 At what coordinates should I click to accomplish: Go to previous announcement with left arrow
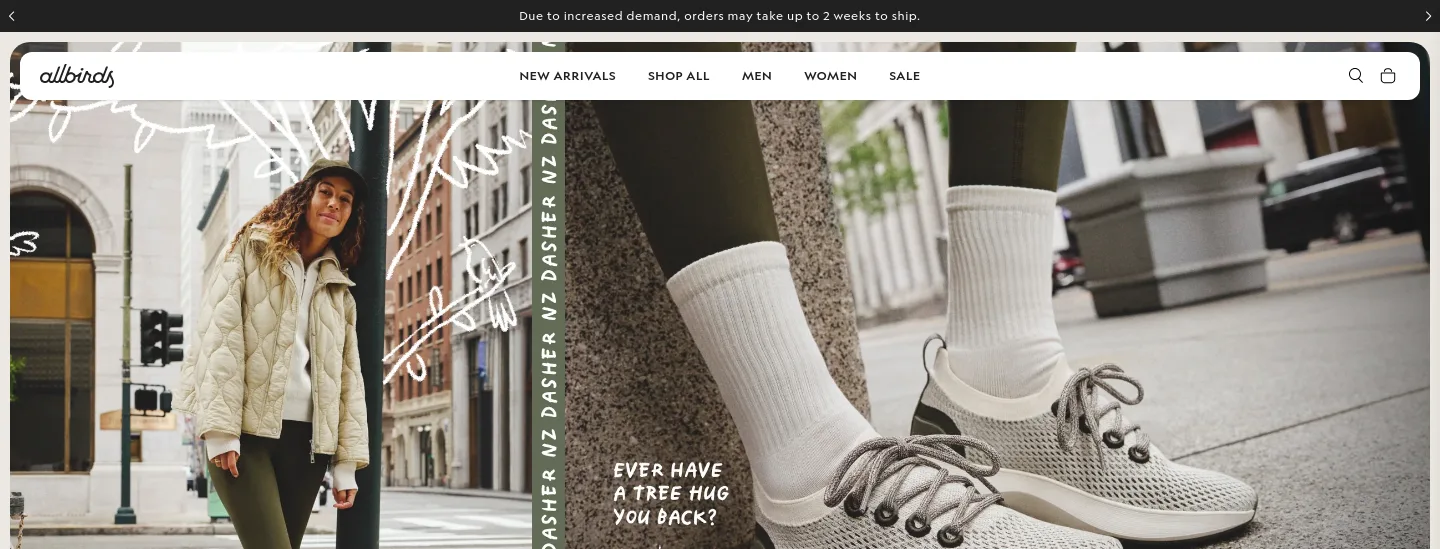click(12, 16)
